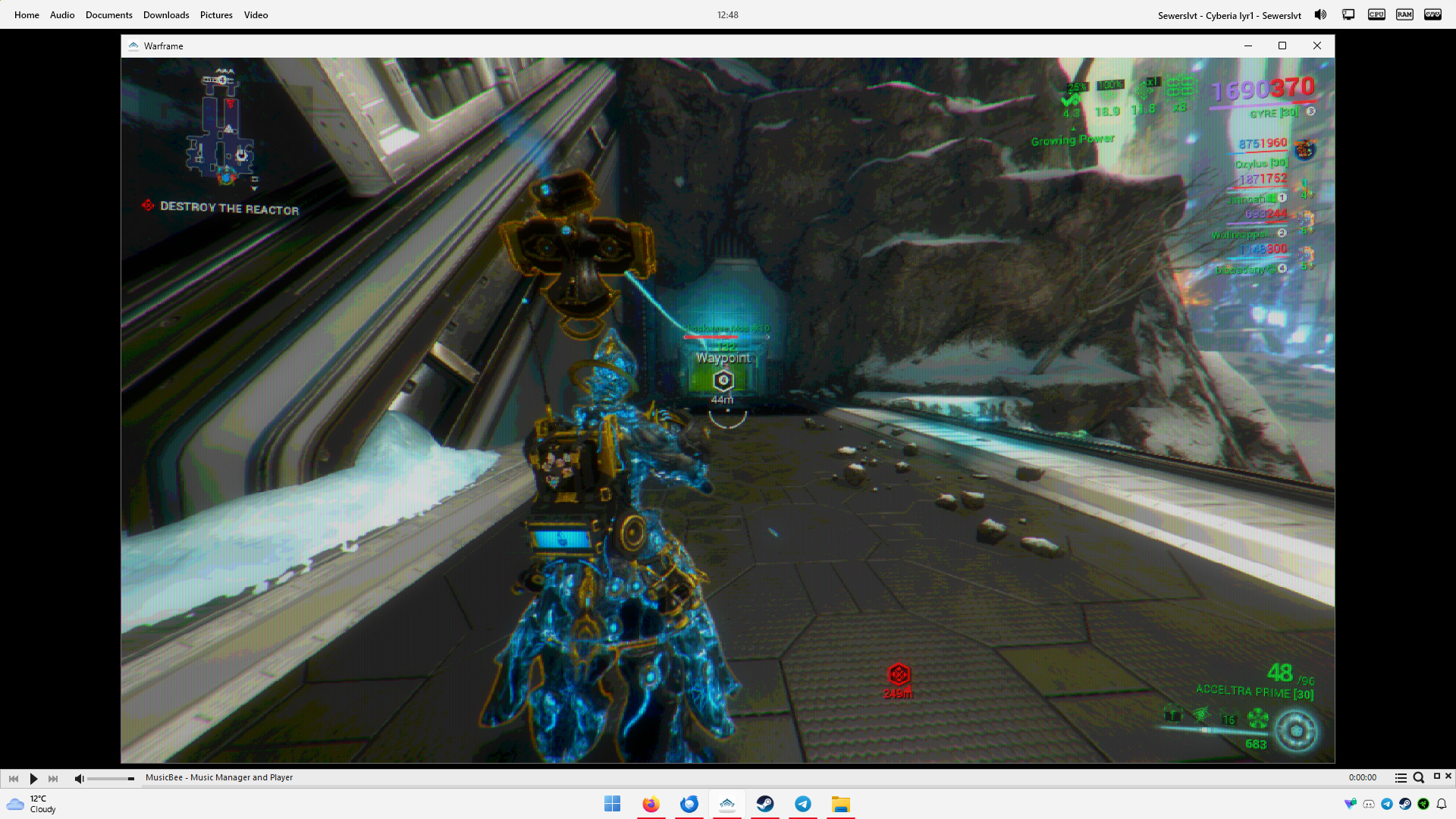Open the notification bell in the tray
This screenshot has width=1456, height=819.
pyautogui.click(x=1442, y=804)
